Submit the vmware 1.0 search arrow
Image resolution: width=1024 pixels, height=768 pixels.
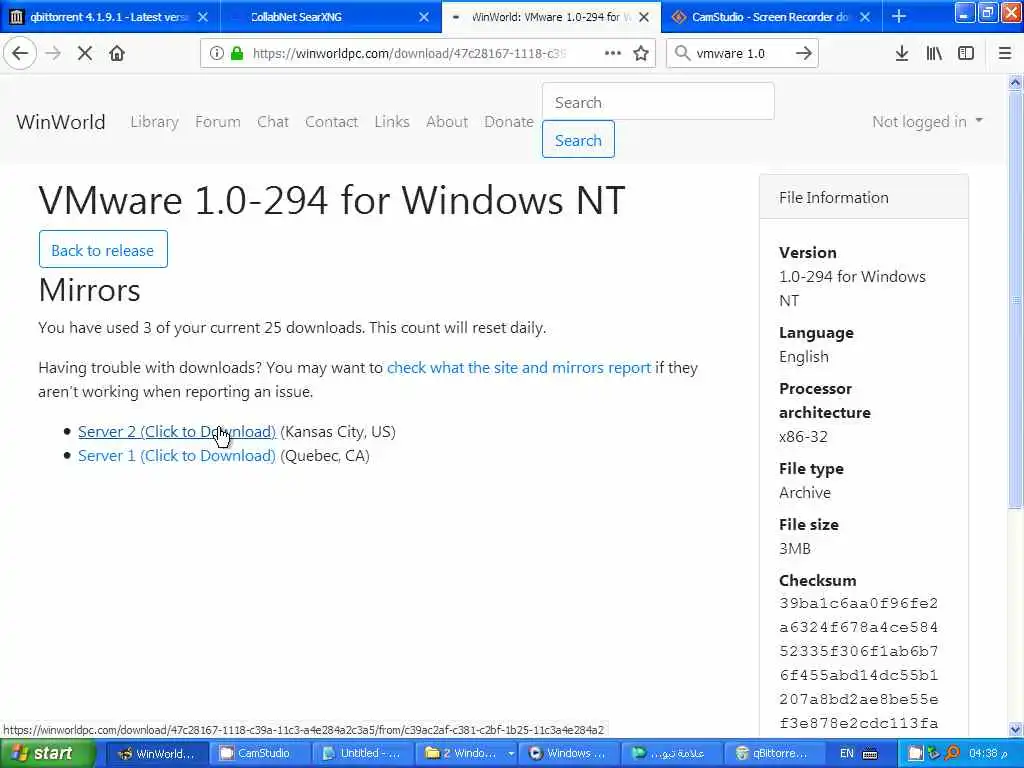(804, 53)
